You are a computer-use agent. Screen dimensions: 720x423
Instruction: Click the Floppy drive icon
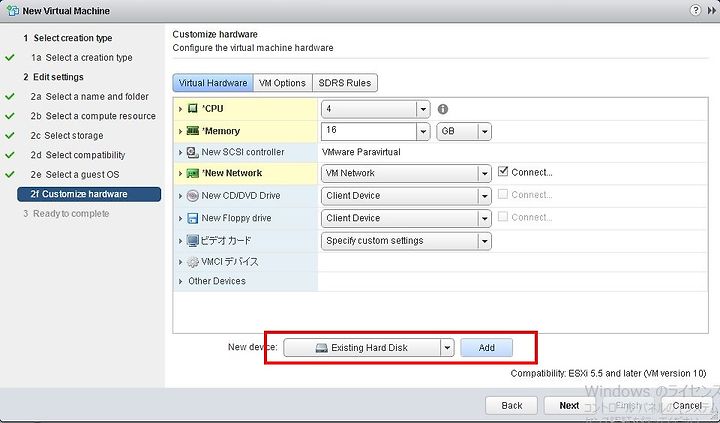coord(192,218)
